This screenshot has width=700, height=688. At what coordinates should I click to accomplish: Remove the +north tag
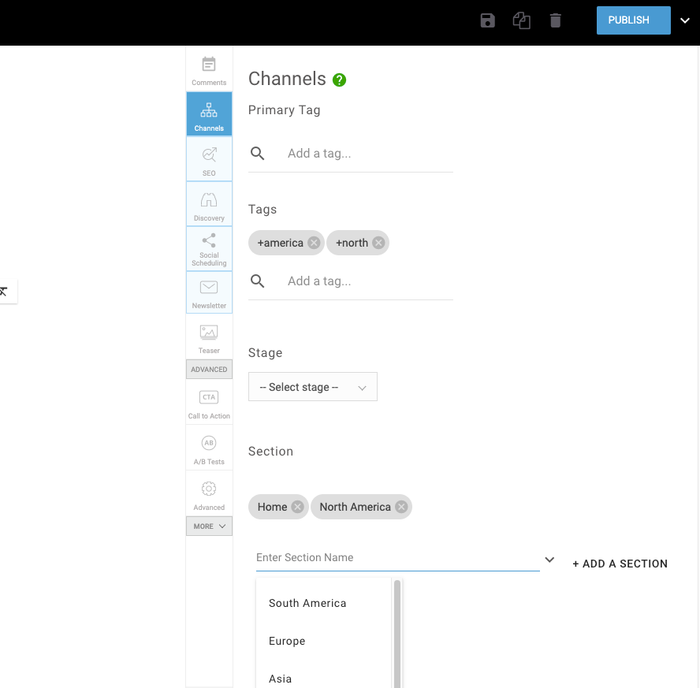pyautogui.click(x=378, y=243)
